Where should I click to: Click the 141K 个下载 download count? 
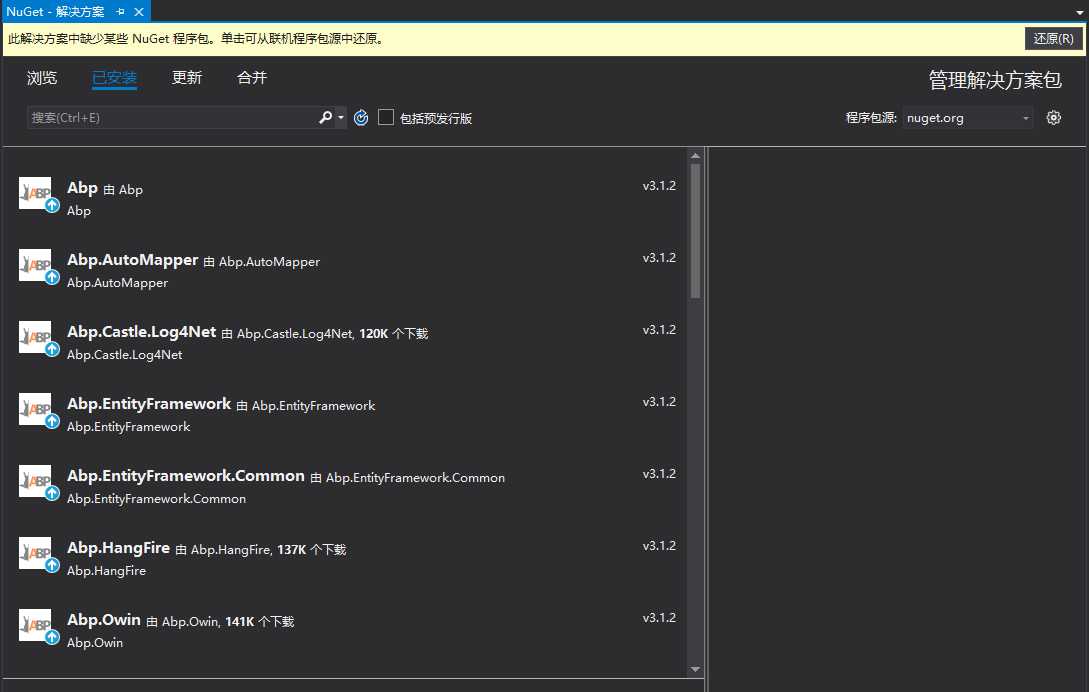(260, 622)
